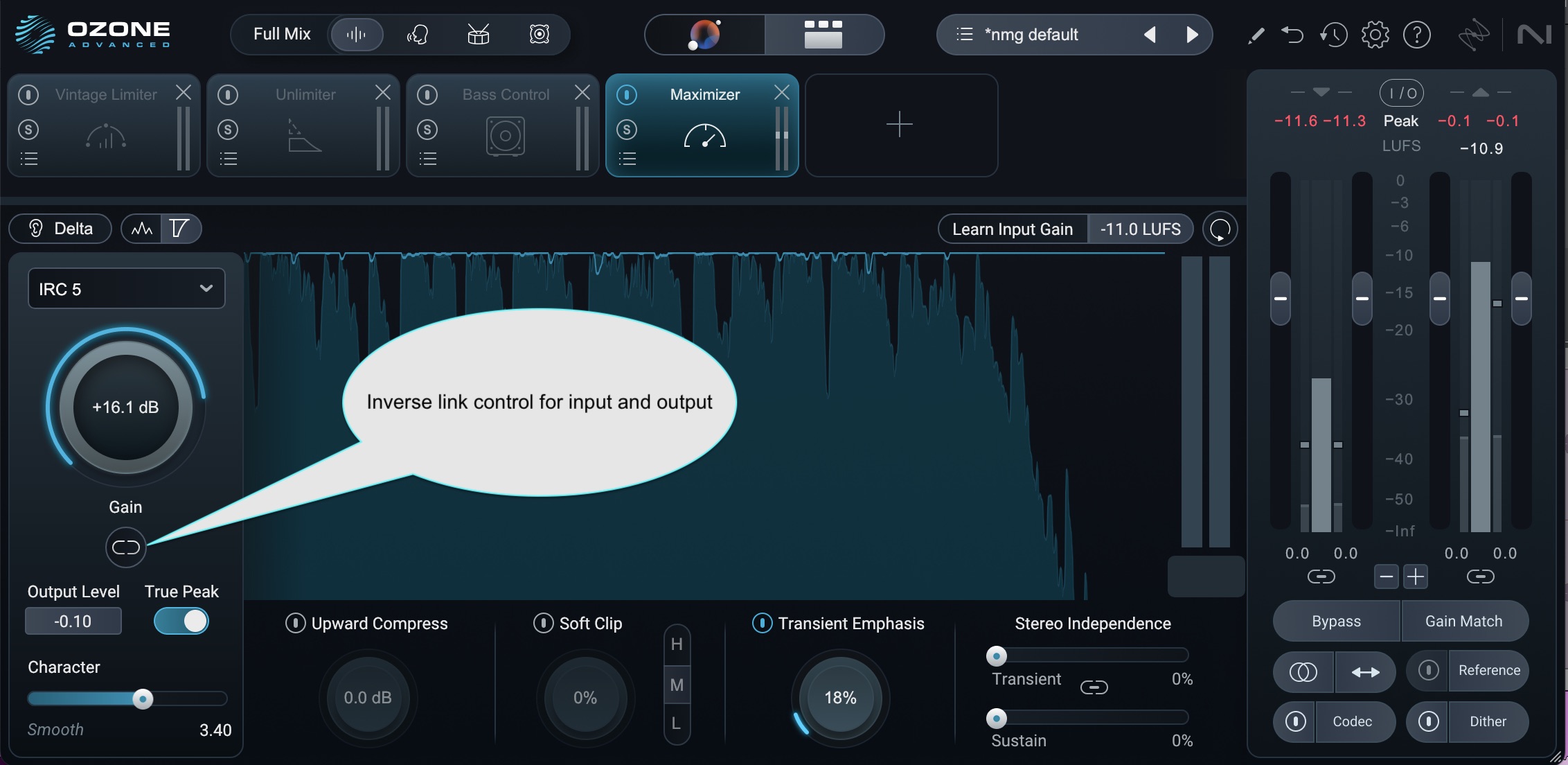Toggle Transient Emphasis power button
Viewport: 1568px width, 765px height.
pos(763,624)
